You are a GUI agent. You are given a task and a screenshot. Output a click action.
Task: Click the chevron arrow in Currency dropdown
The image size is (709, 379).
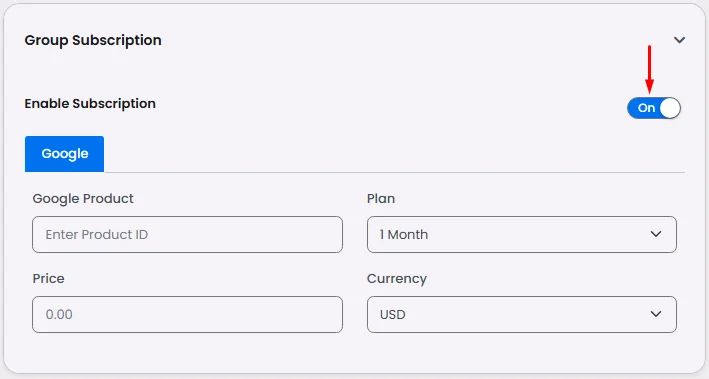pyautogui.click(x=656, y=314)
